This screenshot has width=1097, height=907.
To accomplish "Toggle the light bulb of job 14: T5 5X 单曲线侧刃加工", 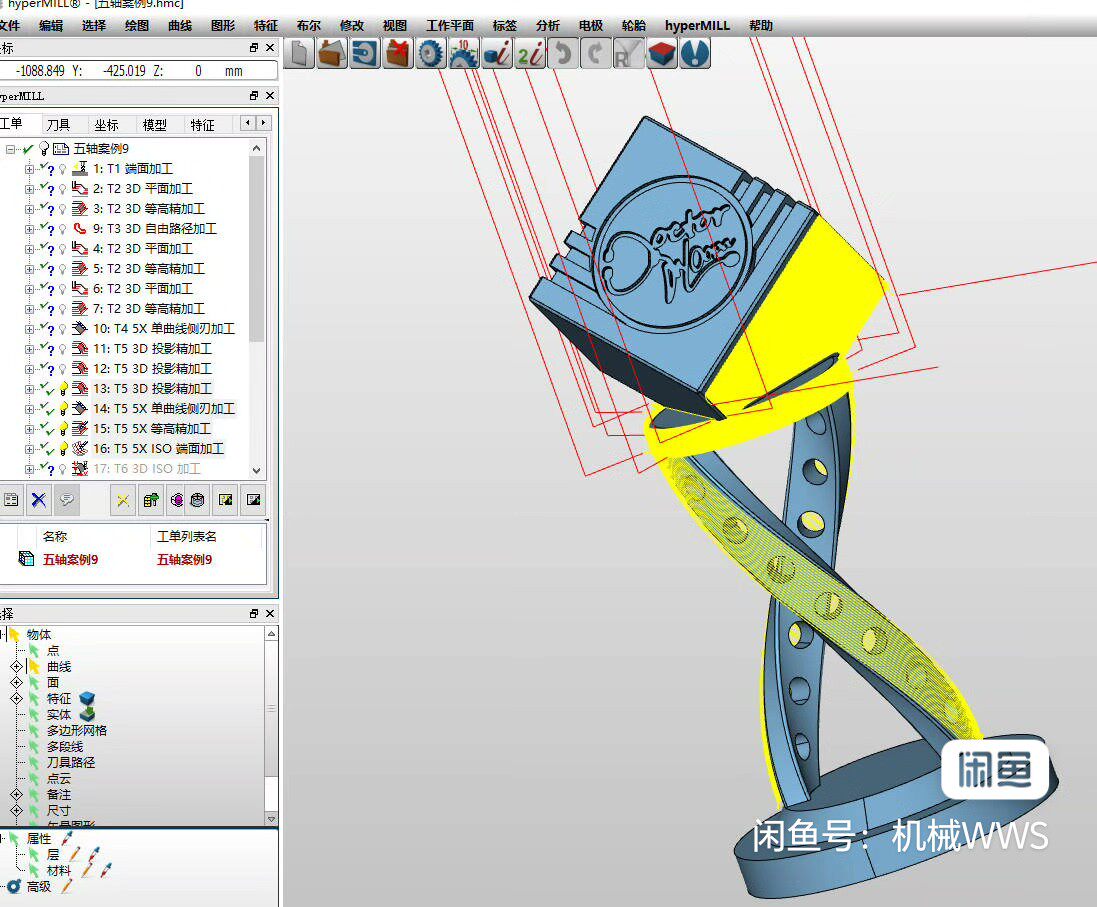I will tap(63, 409).
